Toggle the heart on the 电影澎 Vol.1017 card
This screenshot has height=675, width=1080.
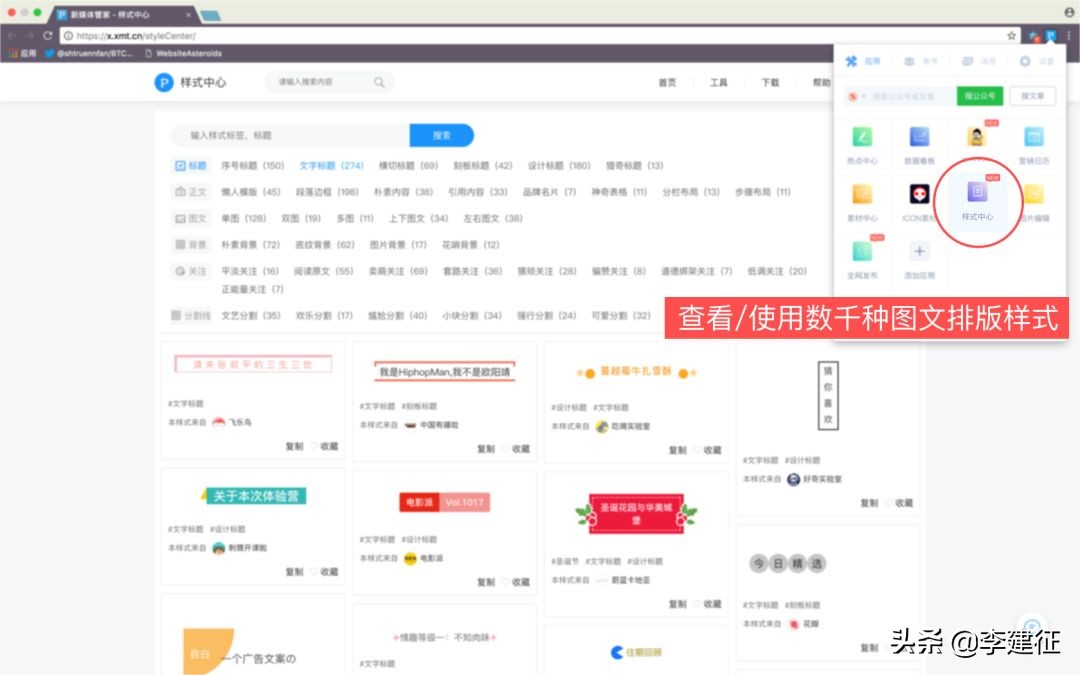coord(505,581)
